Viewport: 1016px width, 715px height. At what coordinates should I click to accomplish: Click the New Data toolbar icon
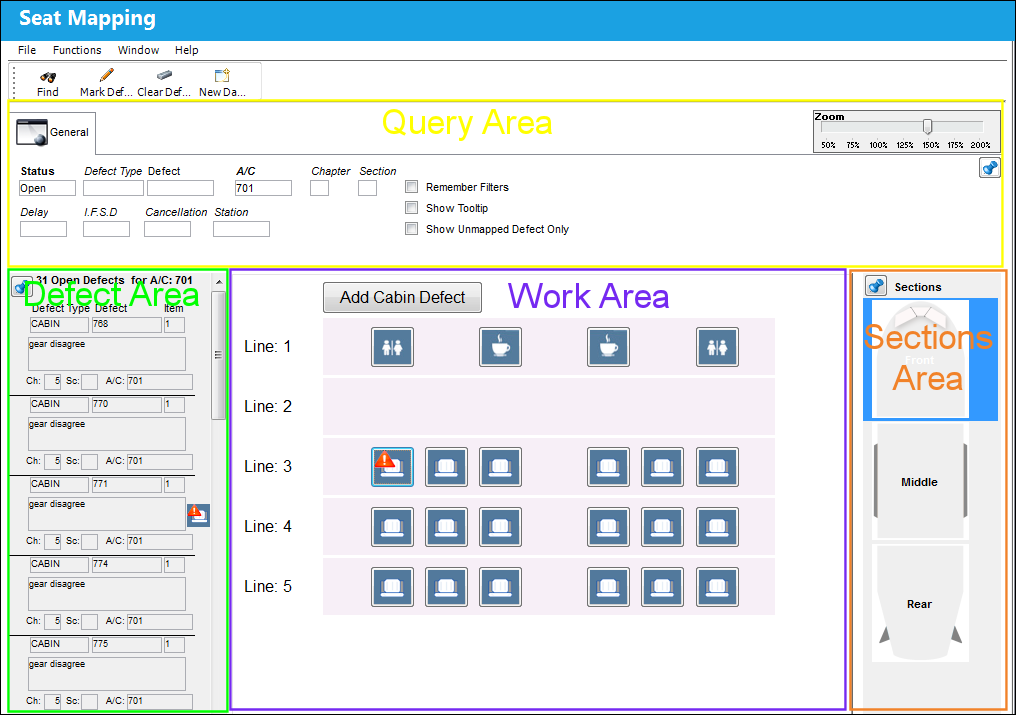point(222,75)
